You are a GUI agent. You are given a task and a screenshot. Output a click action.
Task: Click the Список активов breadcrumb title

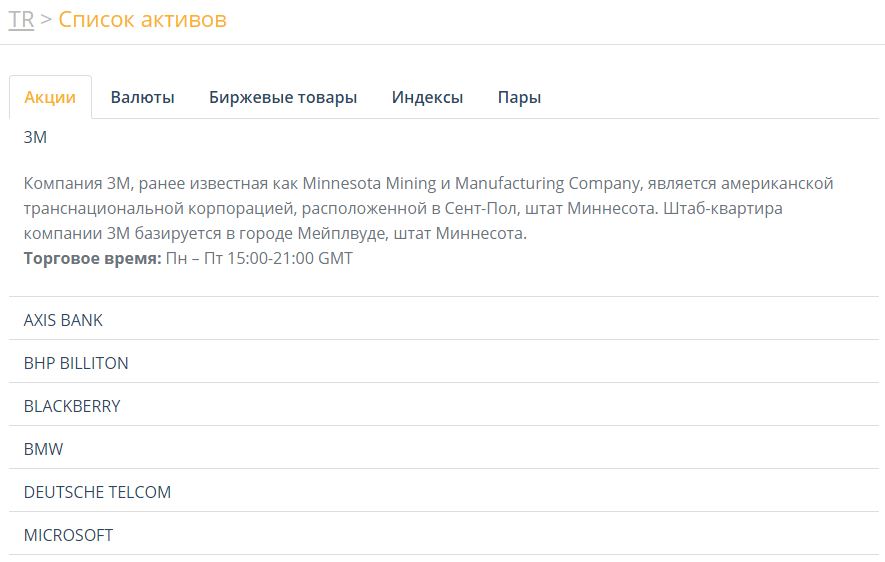click(142, 20)
